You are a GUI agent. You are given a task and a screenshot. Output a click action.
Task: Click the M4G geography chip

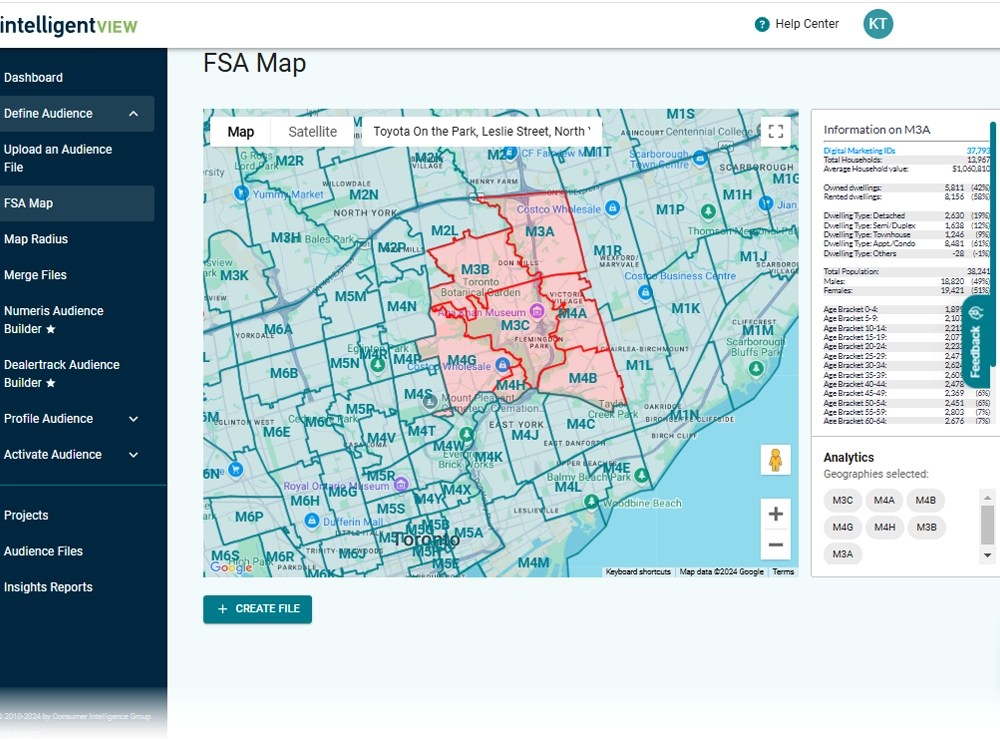(x=842, y=527)
